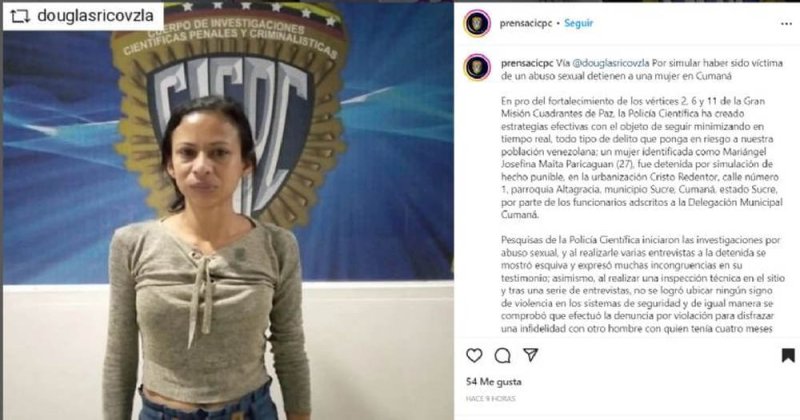Click the caption headline about abuso sexual
800x420 pixels.
tap(642, 70)
